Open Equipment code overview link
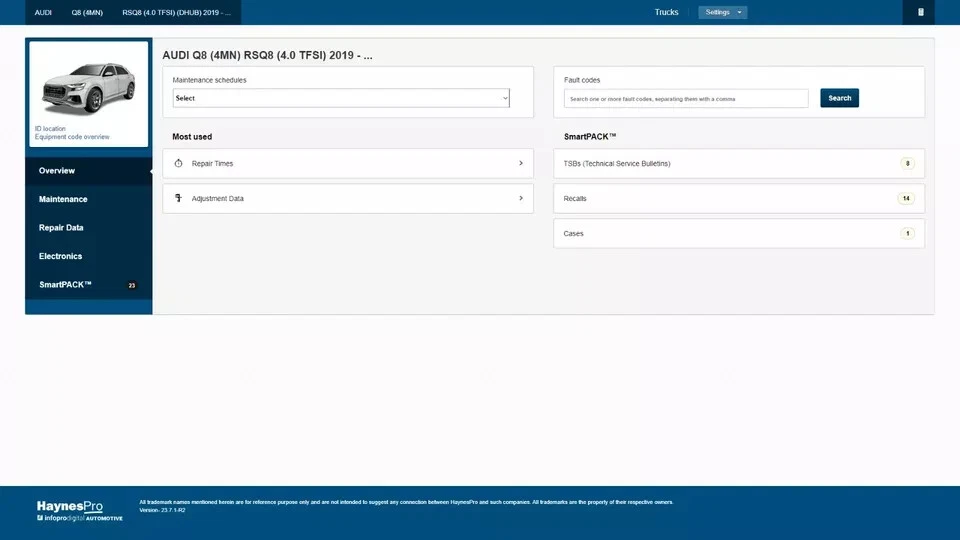 click(x=72, y=137)
